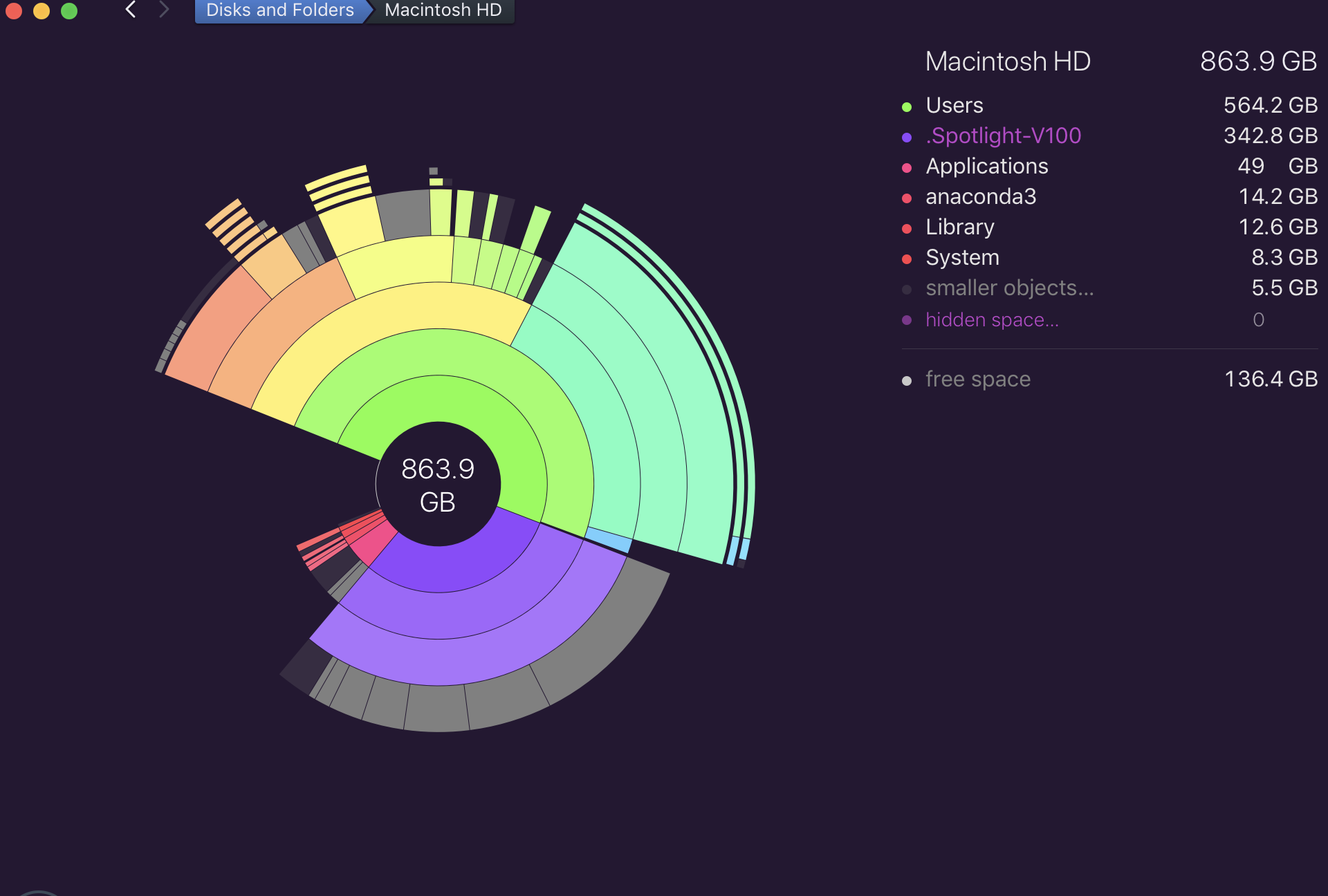Click the free space bullet dot
Viewport: 1328px width, 896px height.
click(x=907, y=380)
